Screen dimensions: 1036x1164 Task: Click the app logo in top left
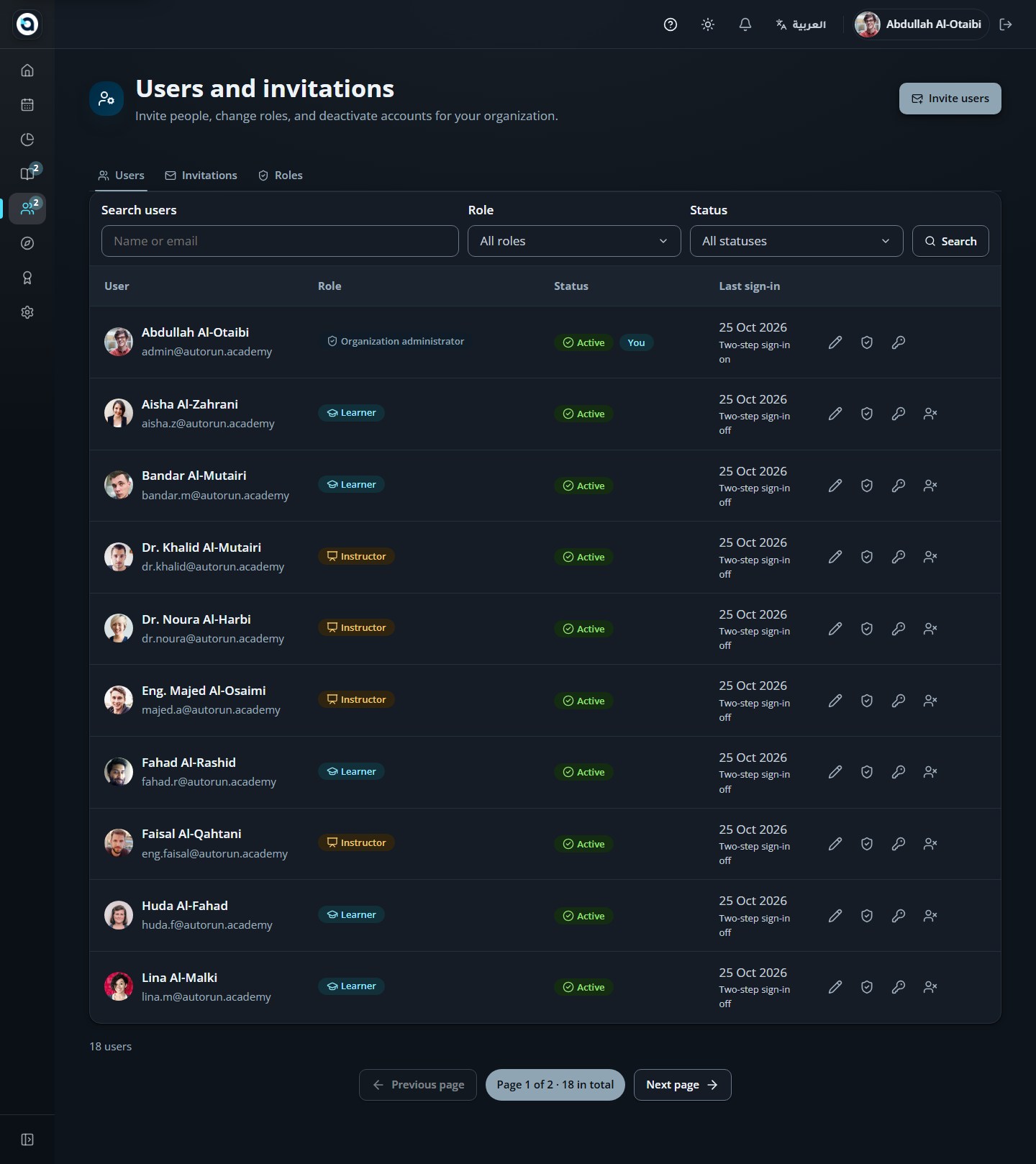27,24
